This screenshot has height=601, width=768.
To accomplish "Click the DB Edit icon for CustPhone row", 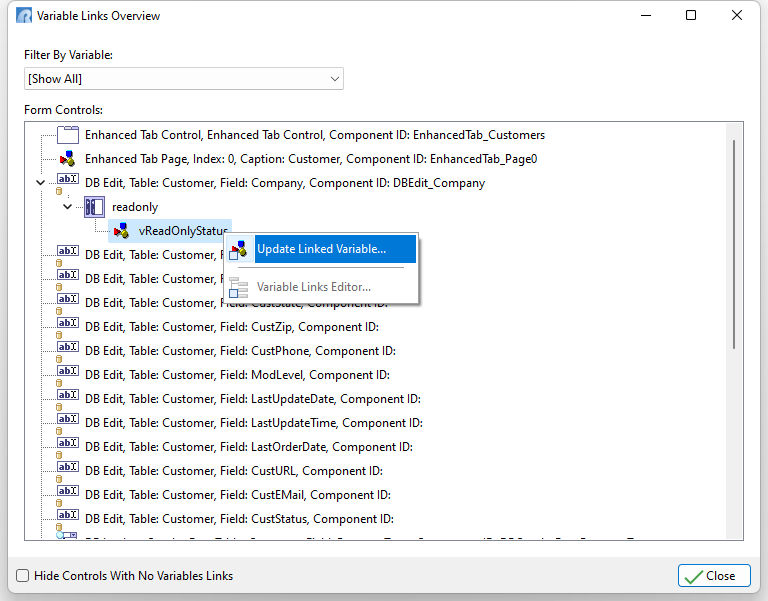I will pos(67,351).
